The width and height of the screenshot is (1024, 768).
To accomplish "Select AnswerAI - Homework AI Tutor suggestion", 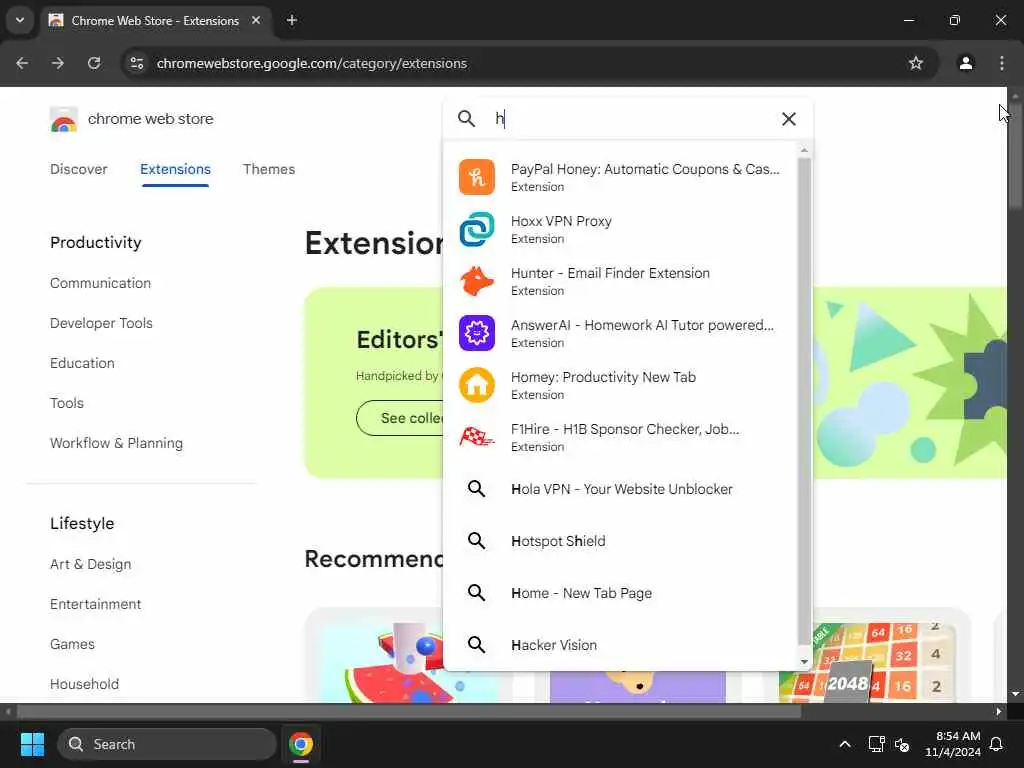I will pos(620,333).
